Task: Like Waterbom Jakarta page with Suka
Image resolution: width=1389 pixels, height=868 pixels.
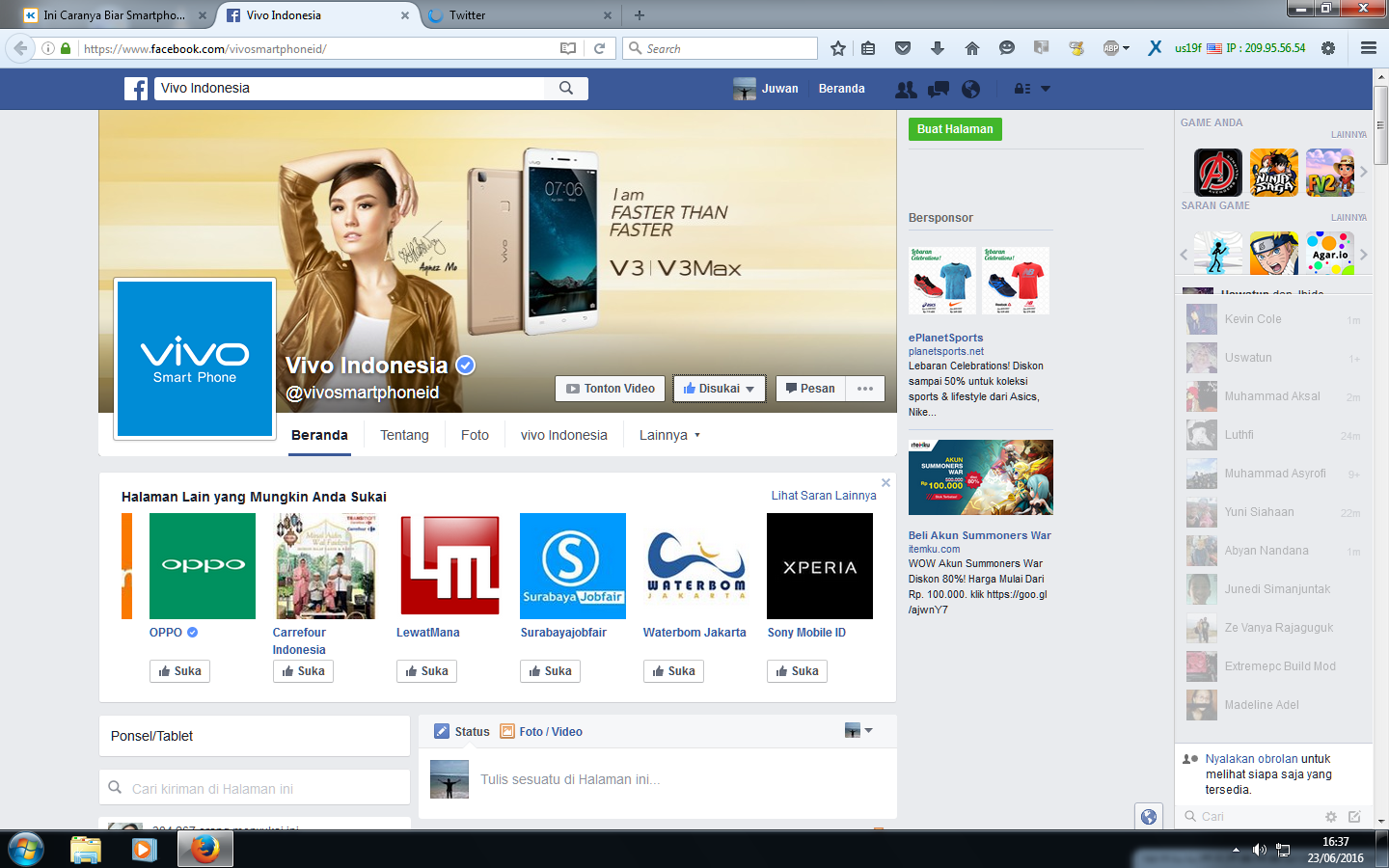Action: (673, 671)
